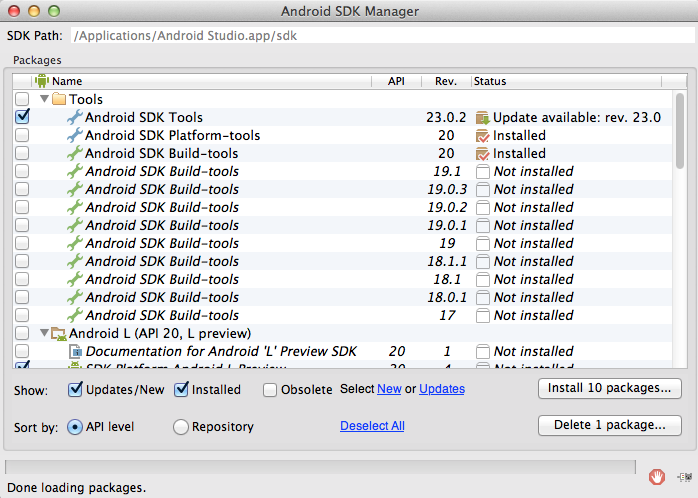The image size is (698, 498).
Task: Select the API level sort radio button
Action: [x=75, y=427]
